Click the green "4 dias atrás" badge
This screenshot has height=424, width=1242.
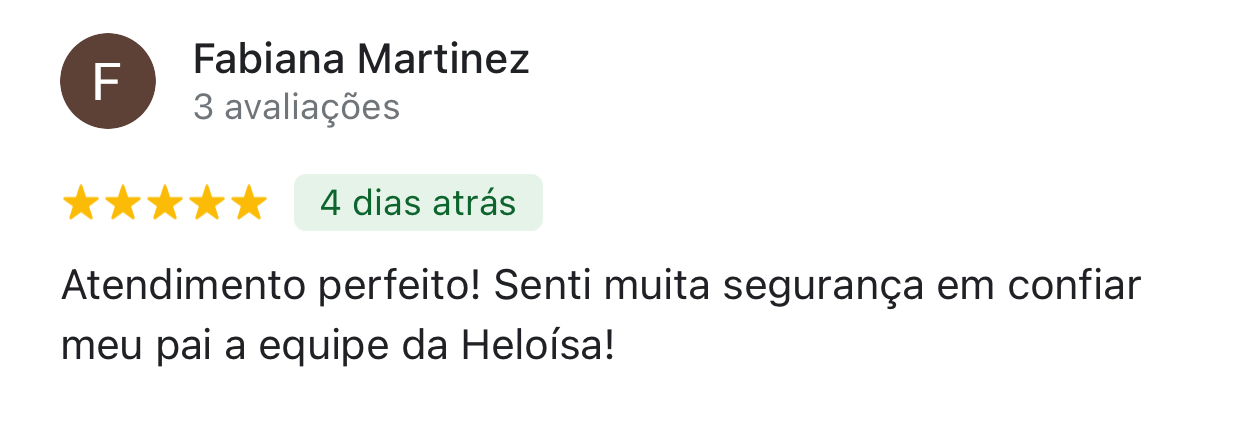click(x=418, y=203)
